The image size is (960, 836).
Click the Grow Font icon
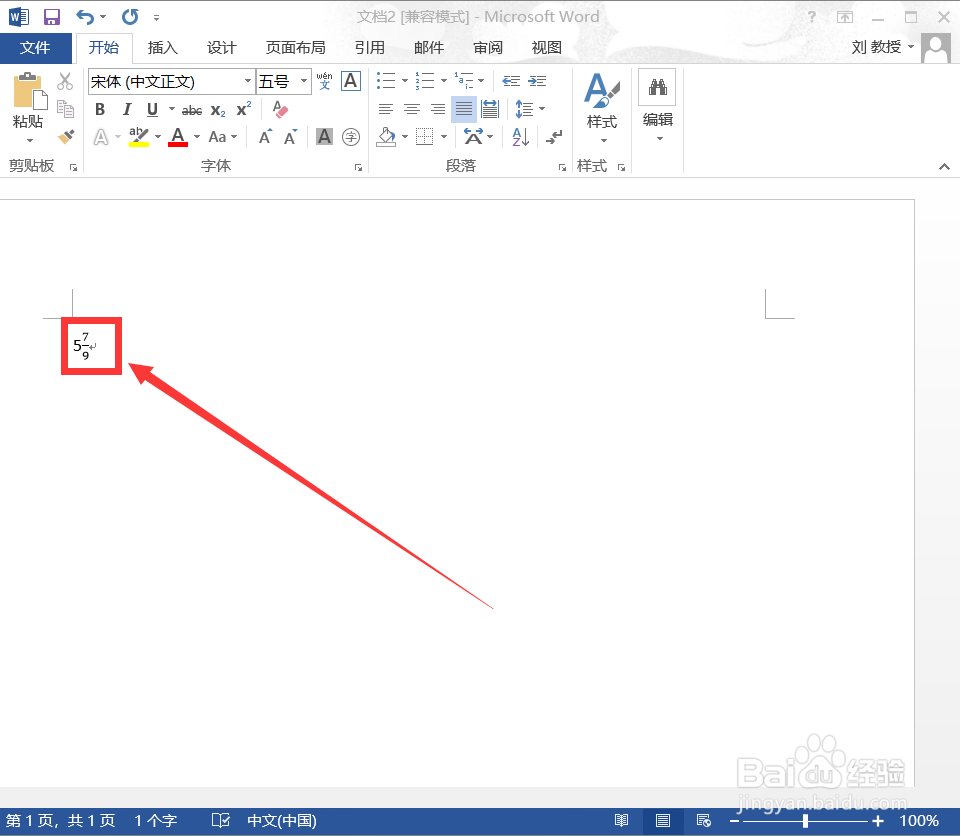click(265, 137)
